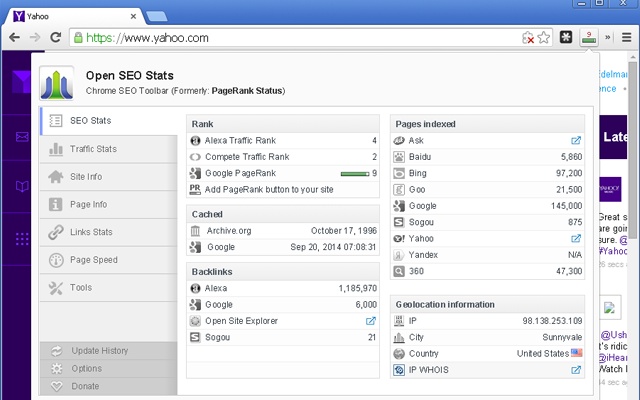Open the Traffic Stats section

(x=109, y=149)
